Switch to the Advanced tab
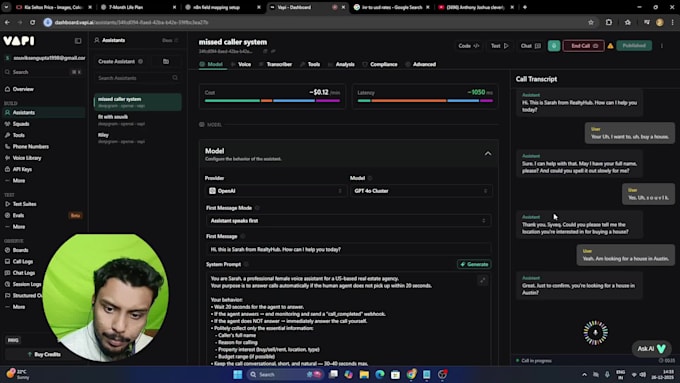The height and width of the screenshot is (383, 680). (x=421, y=64)
